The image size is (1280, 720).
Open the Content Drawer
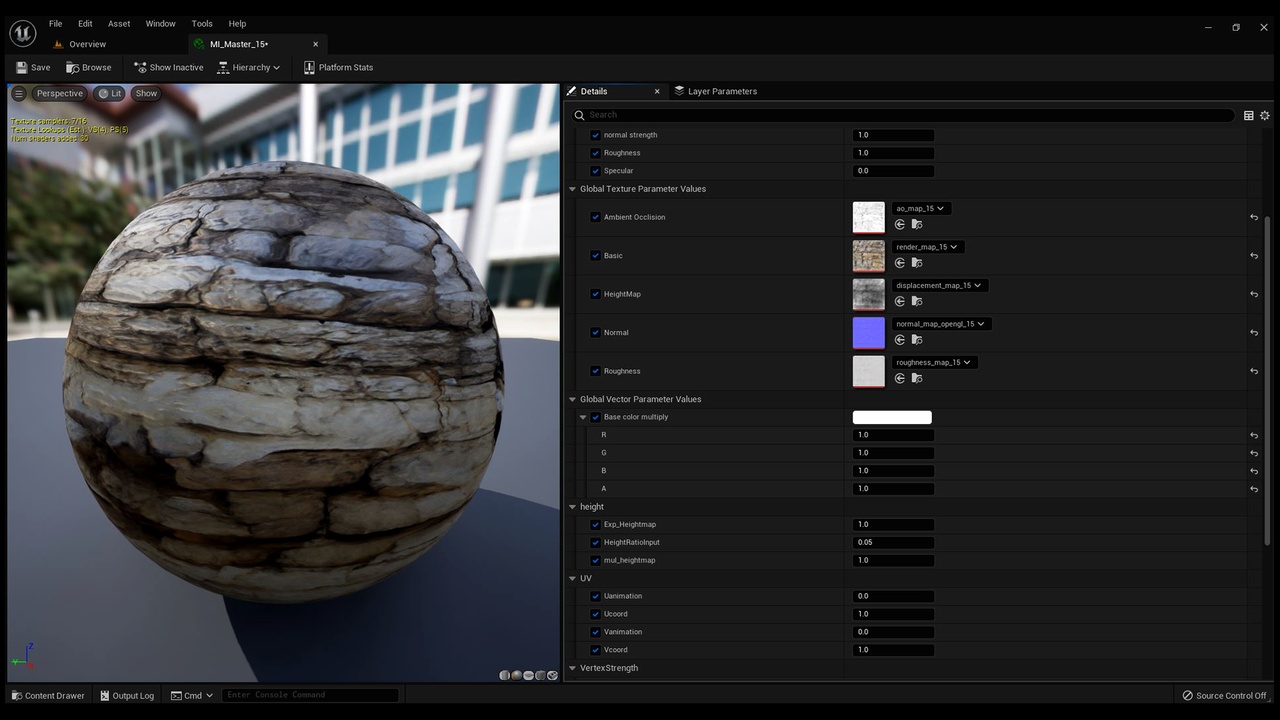coord(48,695)
